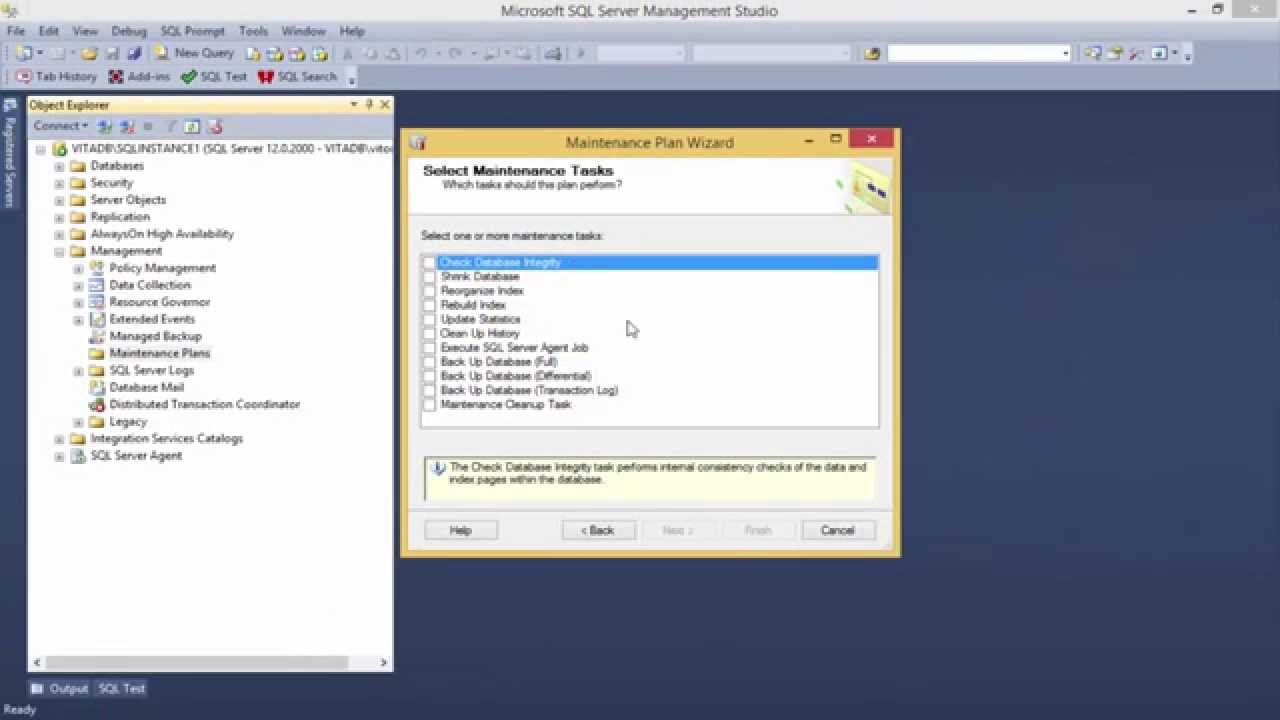1280x720 pixels.
Task: Open the Registered Servers side tab
Action: click(x=10, y=153)
